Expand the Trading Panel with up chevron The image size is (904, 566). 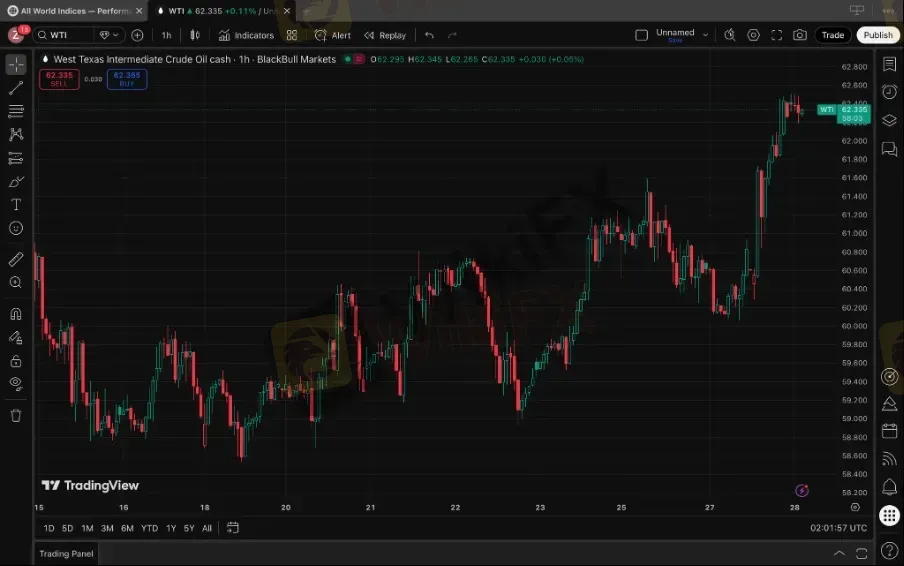(839, 553)
